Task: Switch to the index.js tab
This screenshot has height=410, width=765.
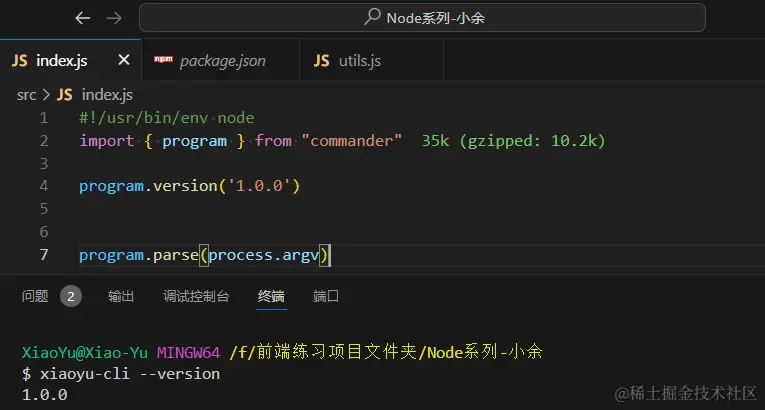Action: tap(71, 60)
